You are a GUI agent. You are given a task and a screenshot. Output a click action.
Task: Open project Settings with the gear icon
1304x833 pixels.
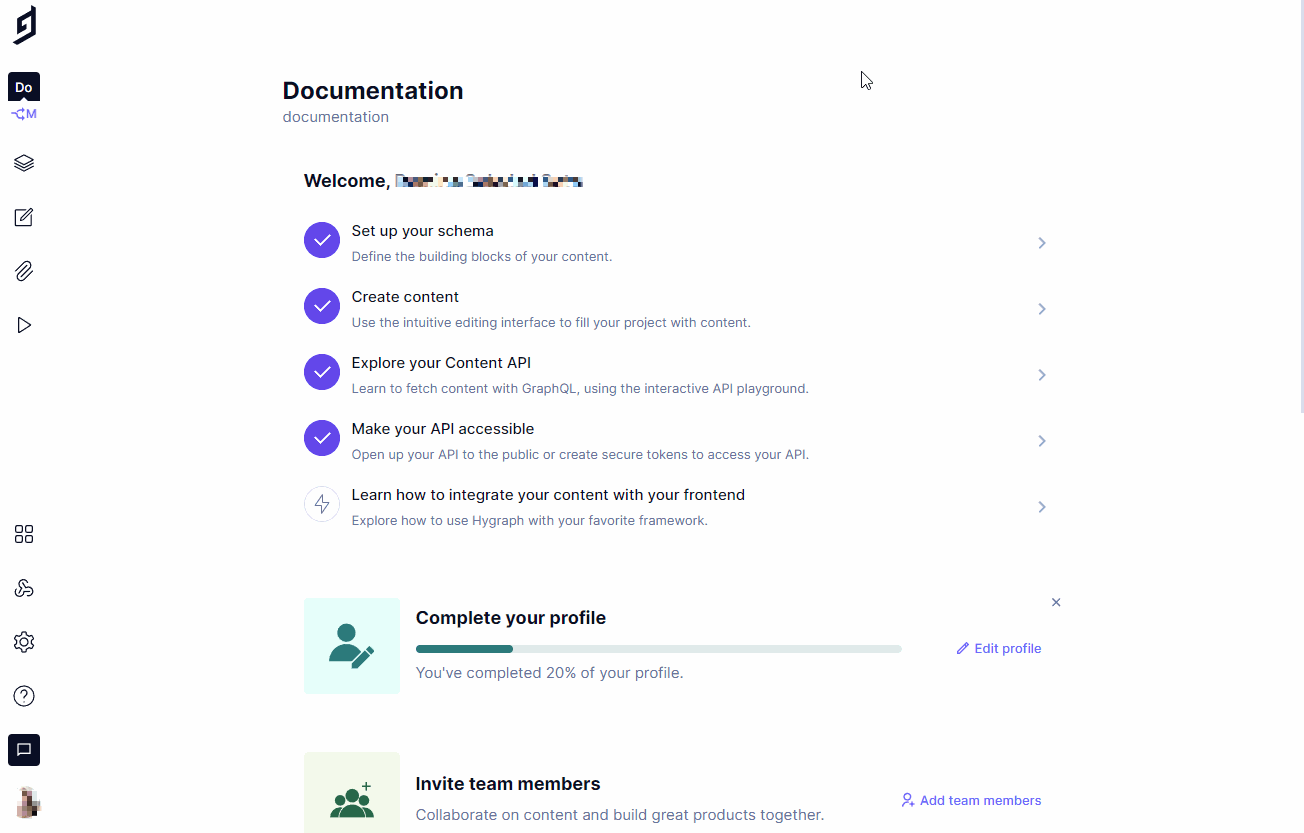[x=24, y=642]
